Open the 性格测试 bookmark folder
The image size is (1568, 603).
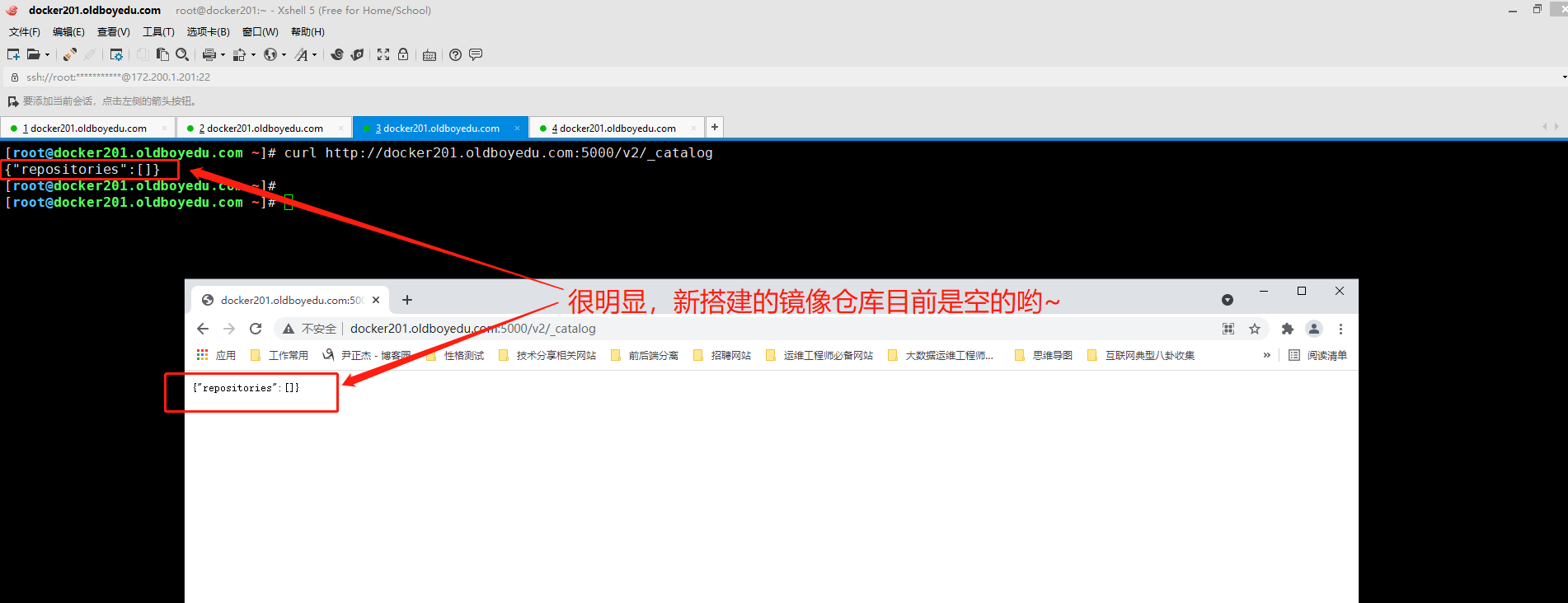pyautogui.click(x=454, y=355)
